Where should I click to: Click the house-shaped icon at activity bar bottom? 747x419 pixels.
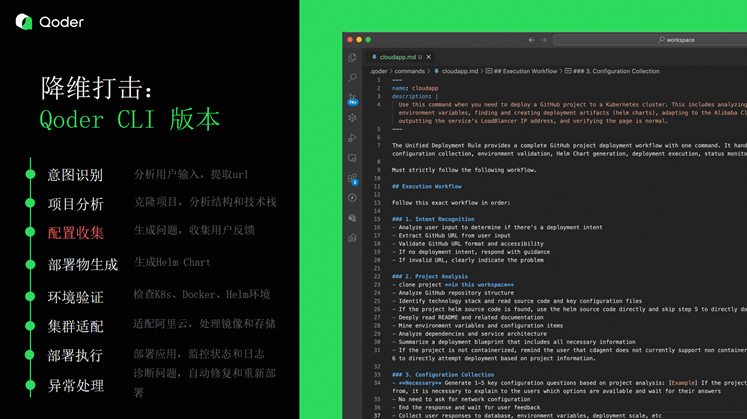352,238
